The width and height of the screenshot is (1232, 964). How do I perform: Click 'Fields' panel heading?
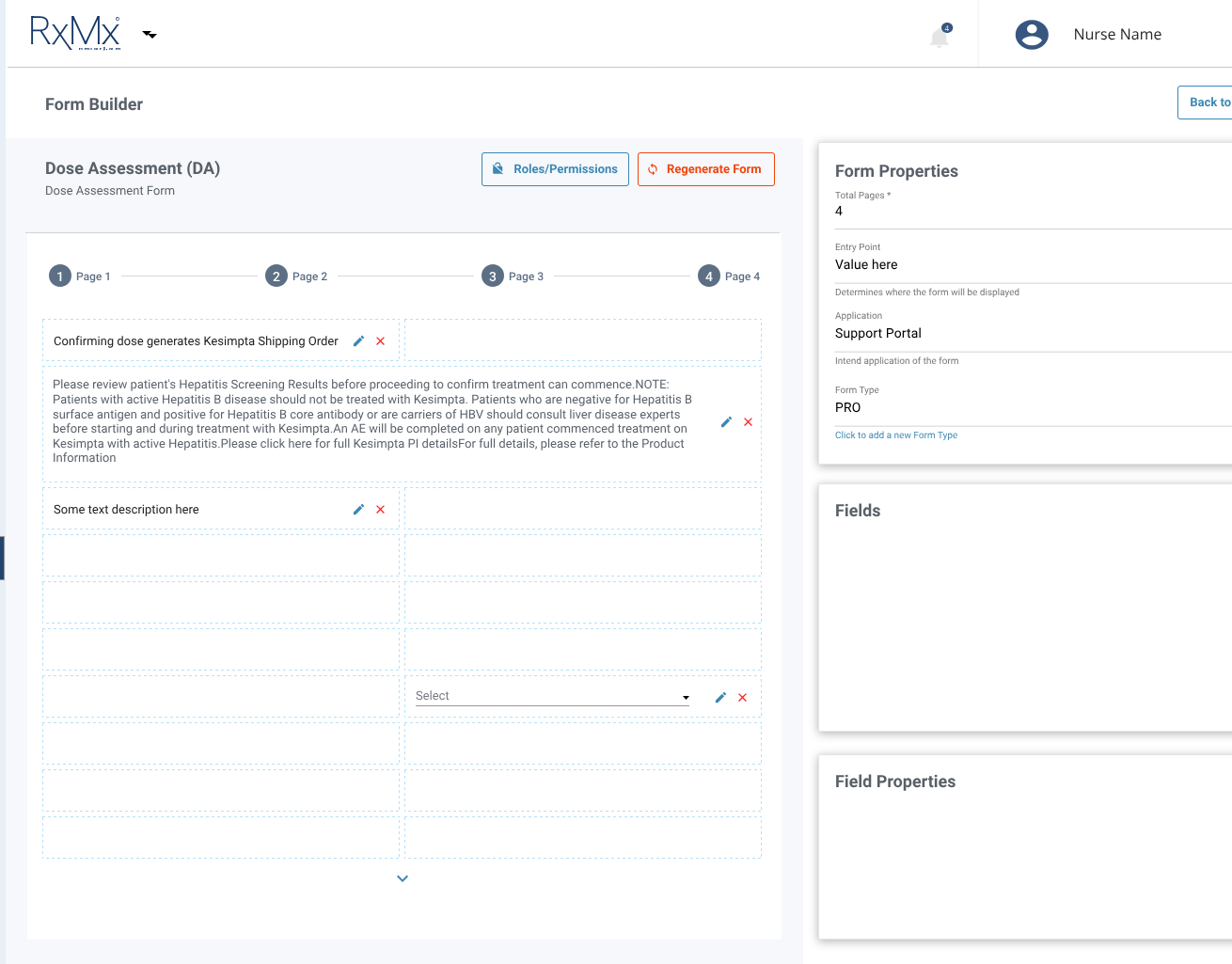[858, 511]
